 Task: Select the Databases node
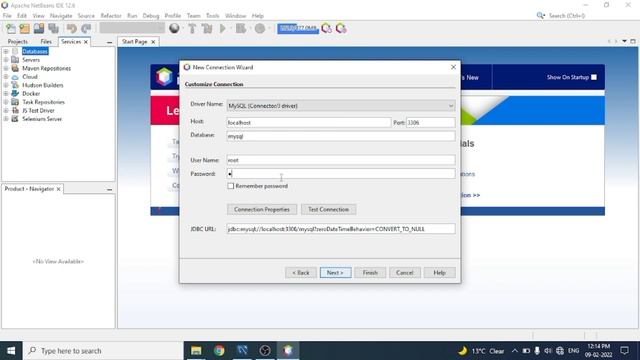(x=35, y=51)
